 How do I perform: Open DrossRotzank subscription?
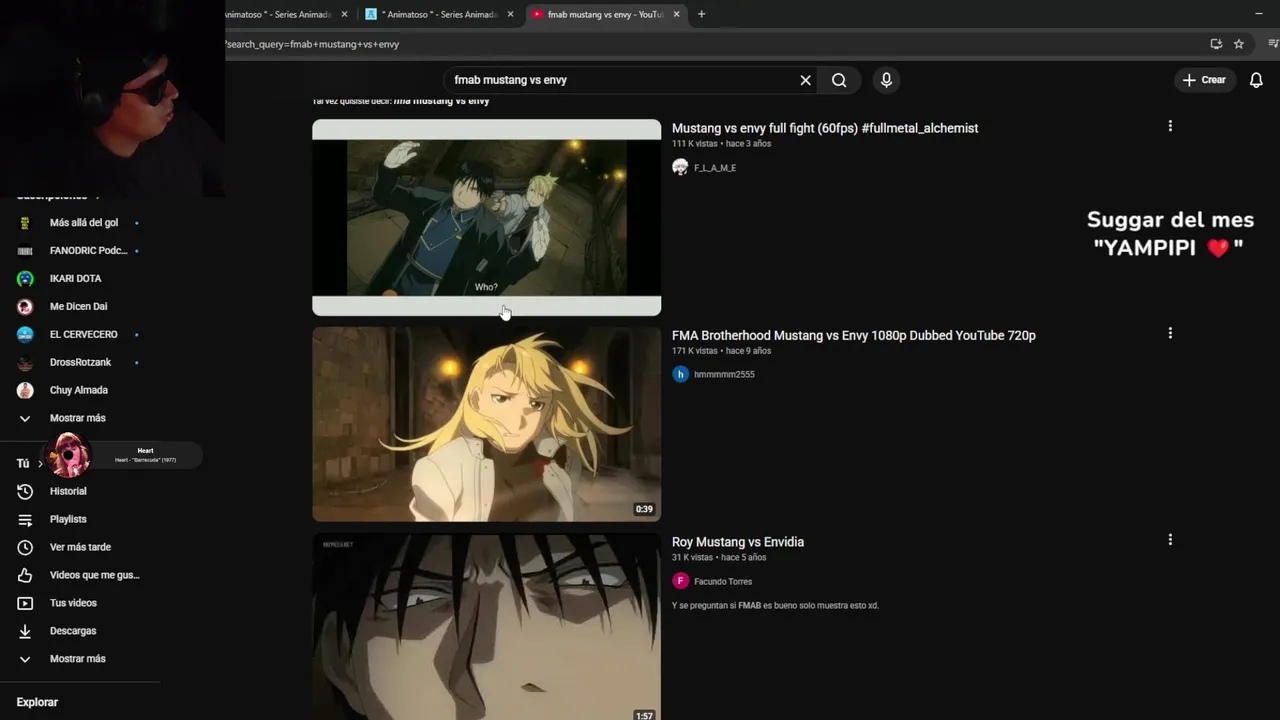pos(80,362)
